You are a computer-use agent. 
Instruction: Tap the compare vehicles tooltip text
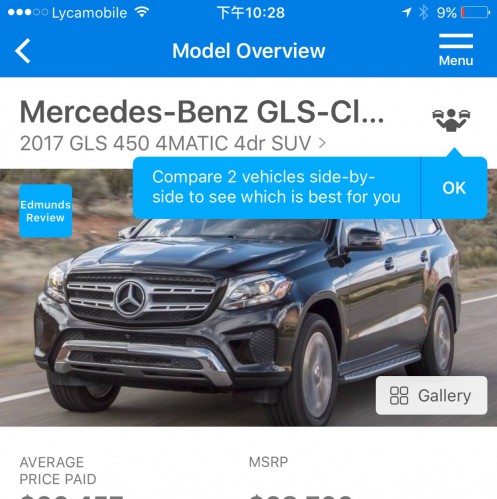276,187
